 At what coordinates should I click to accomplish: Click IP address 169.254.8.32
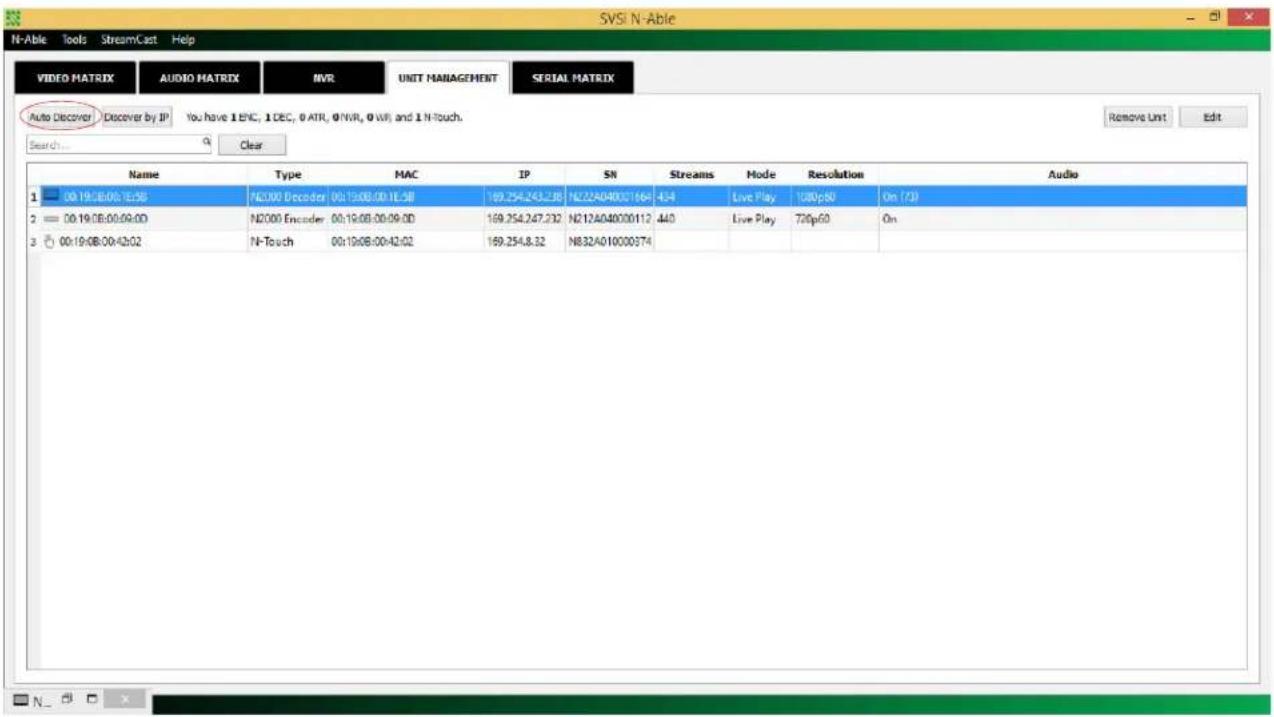click(514, 241)
